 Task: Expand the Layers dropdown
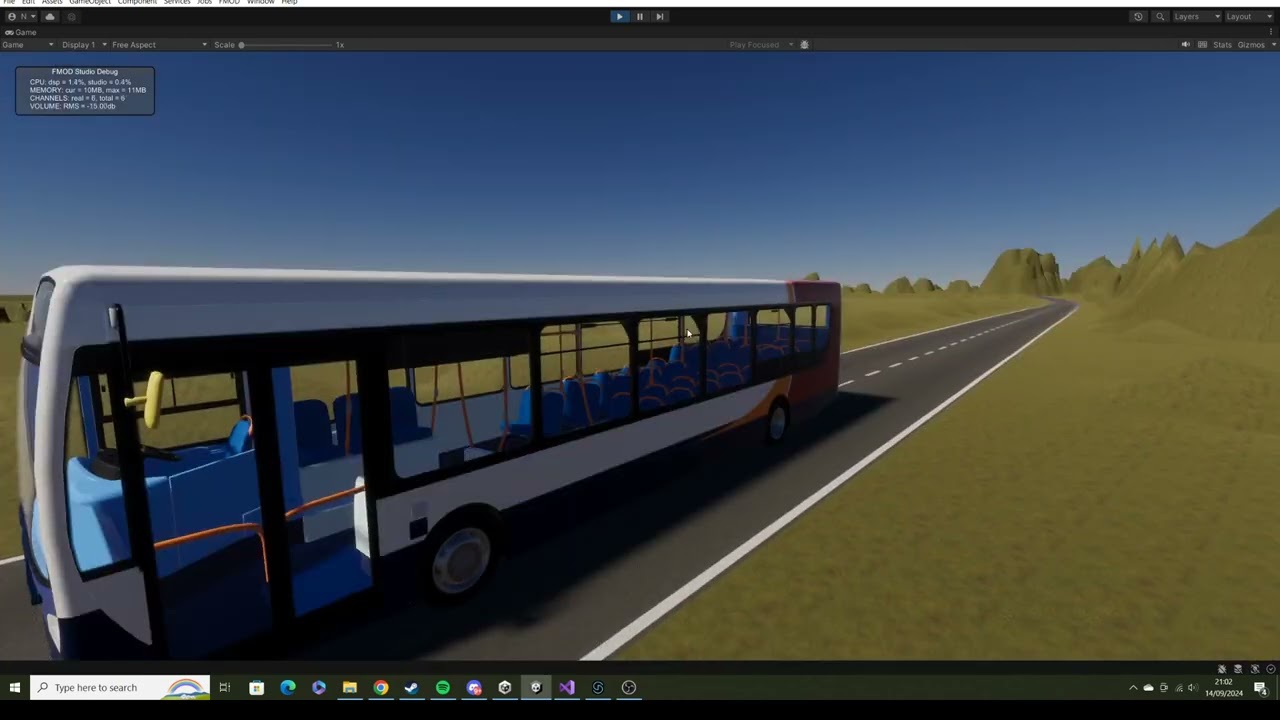pyautogui.click(x=1197, y=16)
